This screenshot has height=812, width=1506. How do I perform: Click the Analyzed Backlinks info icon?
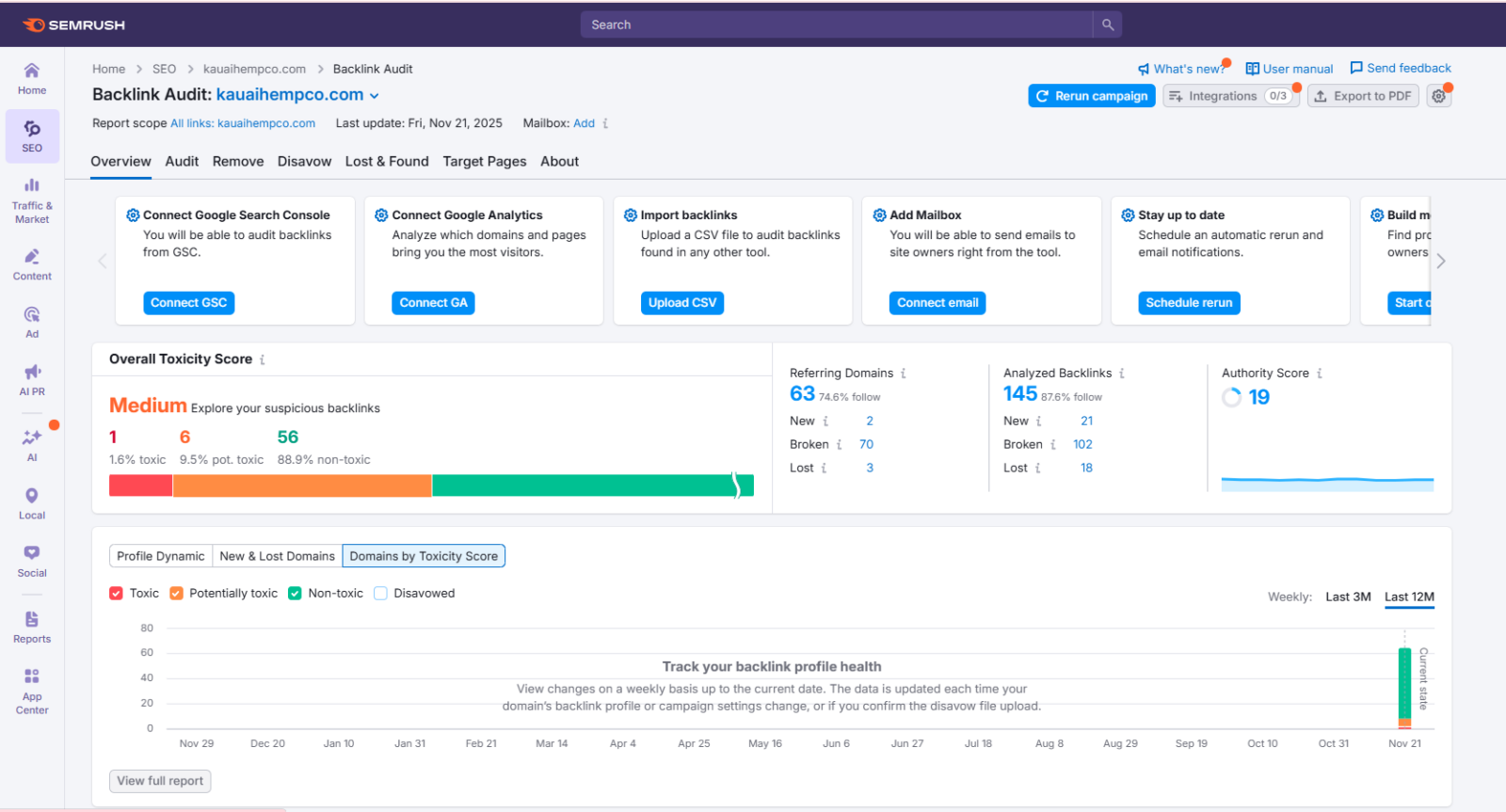[x=1122, y=374]
